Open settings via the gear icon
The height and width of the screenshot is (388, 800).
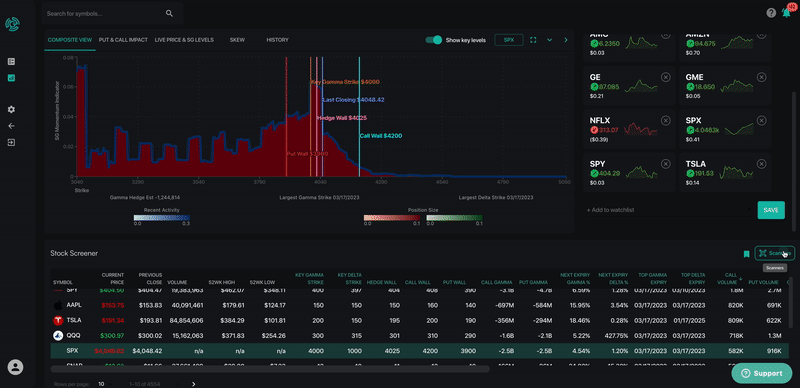pyautogui.click(x=12, y=110)
